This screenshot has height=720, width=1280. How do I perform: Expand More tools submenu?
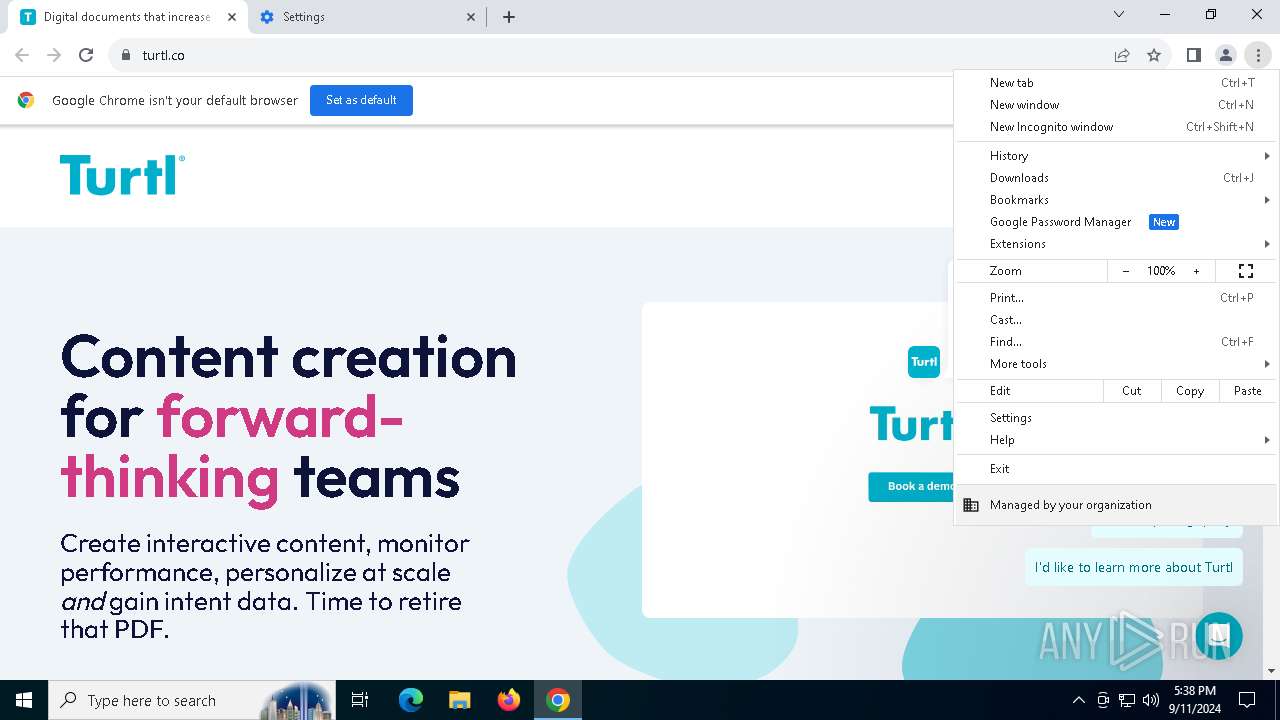(x=1117, y=364)
